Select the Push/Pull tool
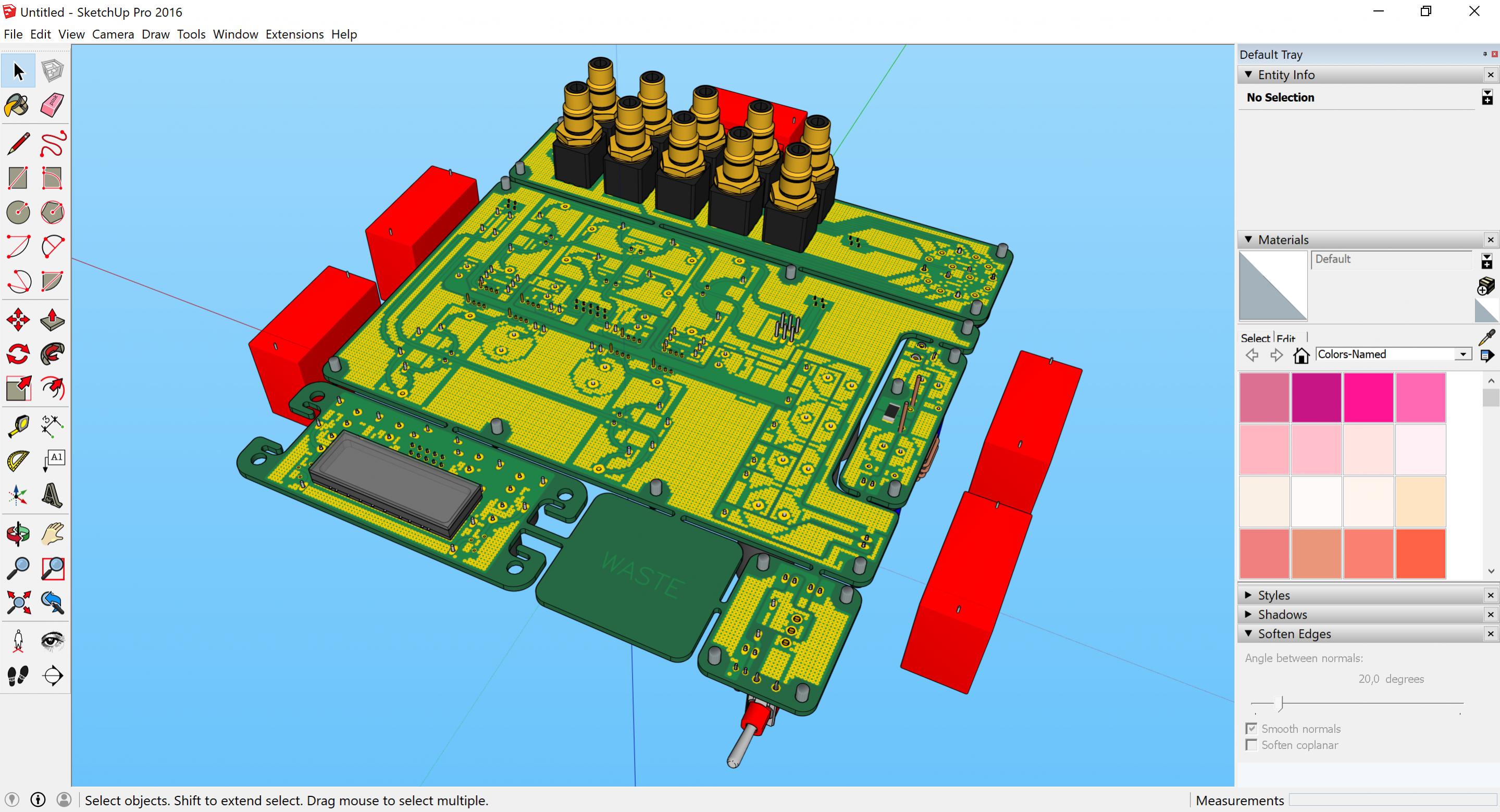The width and height of the screenshot is (1500, 812). click(53, 320)
